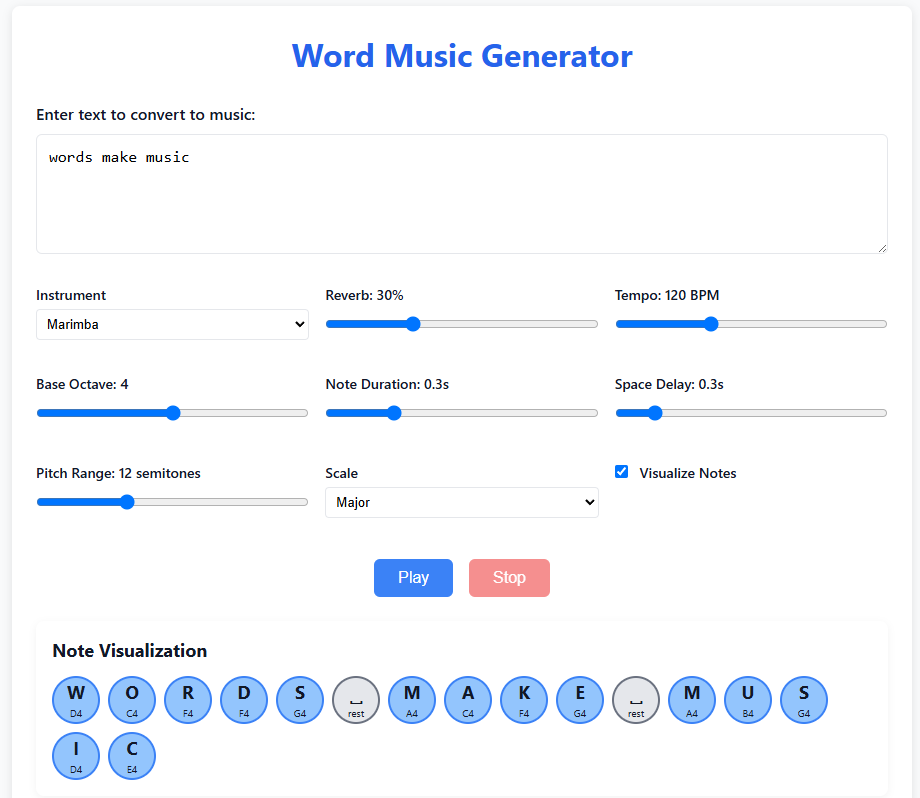Click the 'Pitch Range: 12 semitones' label
The height and width of the screenshot is (798, 920).
119,473
